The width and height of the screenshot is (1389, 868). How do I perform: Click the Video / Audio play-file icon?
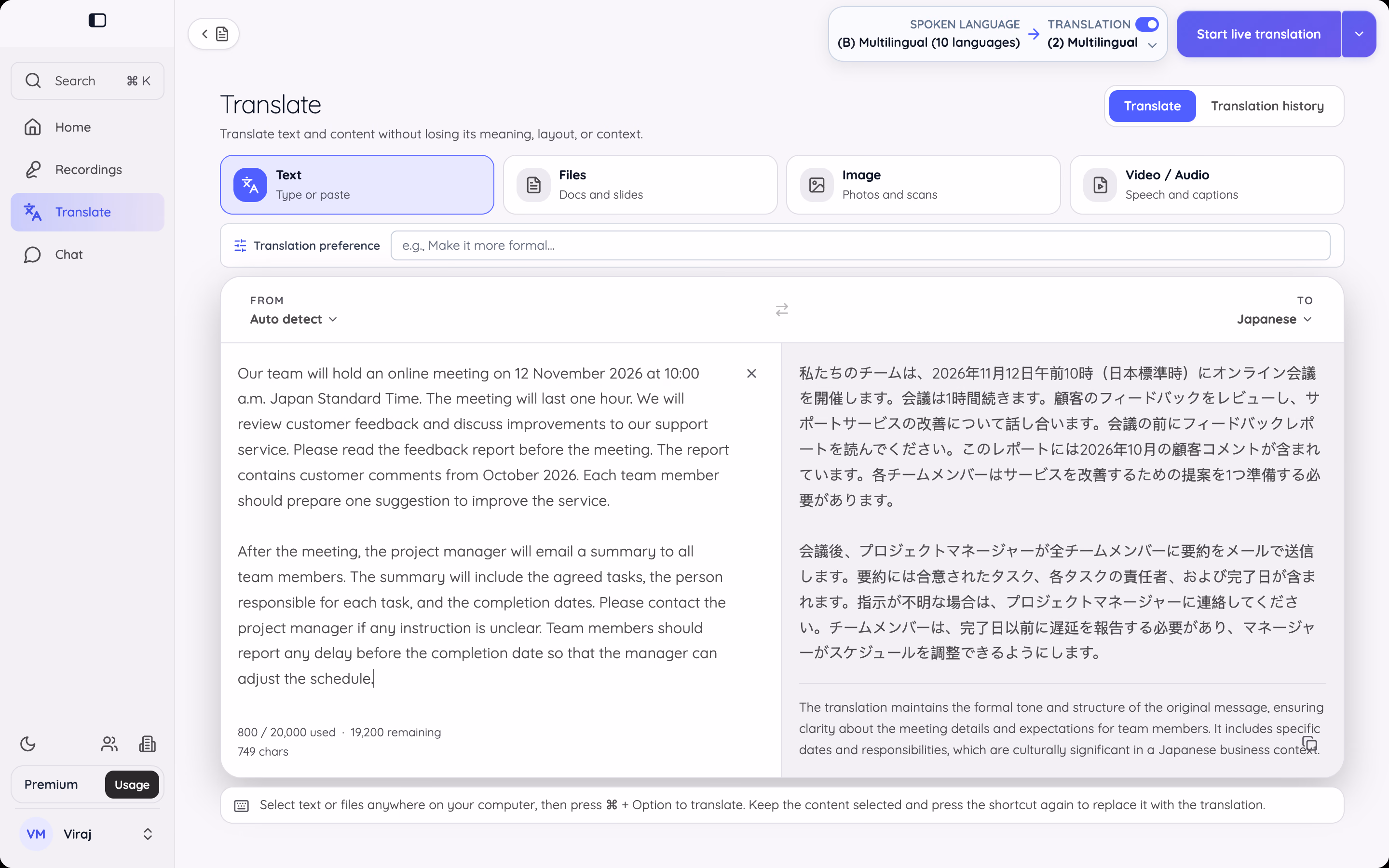pos(1100,185)
